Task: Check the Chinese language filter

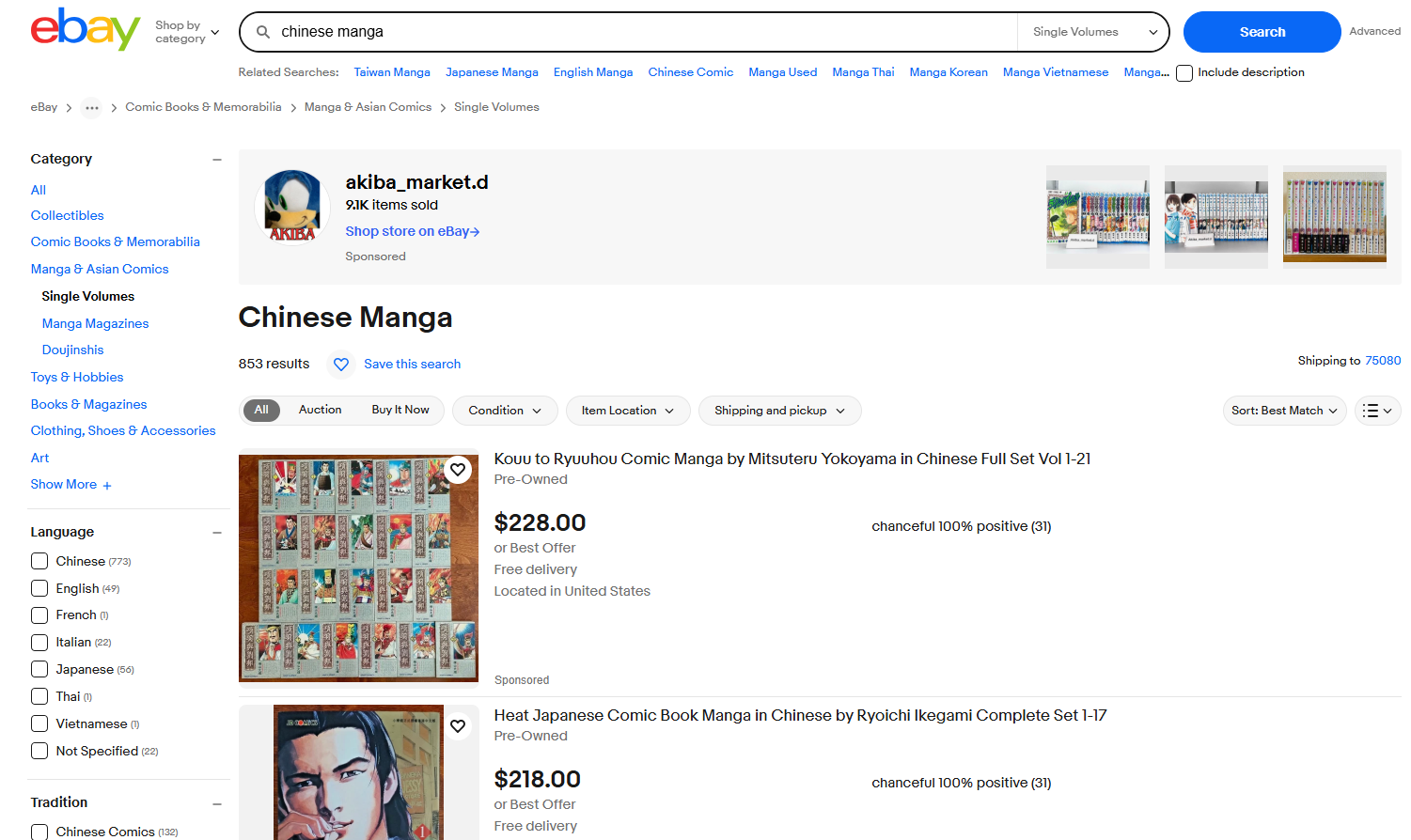Action: [39, 561]
